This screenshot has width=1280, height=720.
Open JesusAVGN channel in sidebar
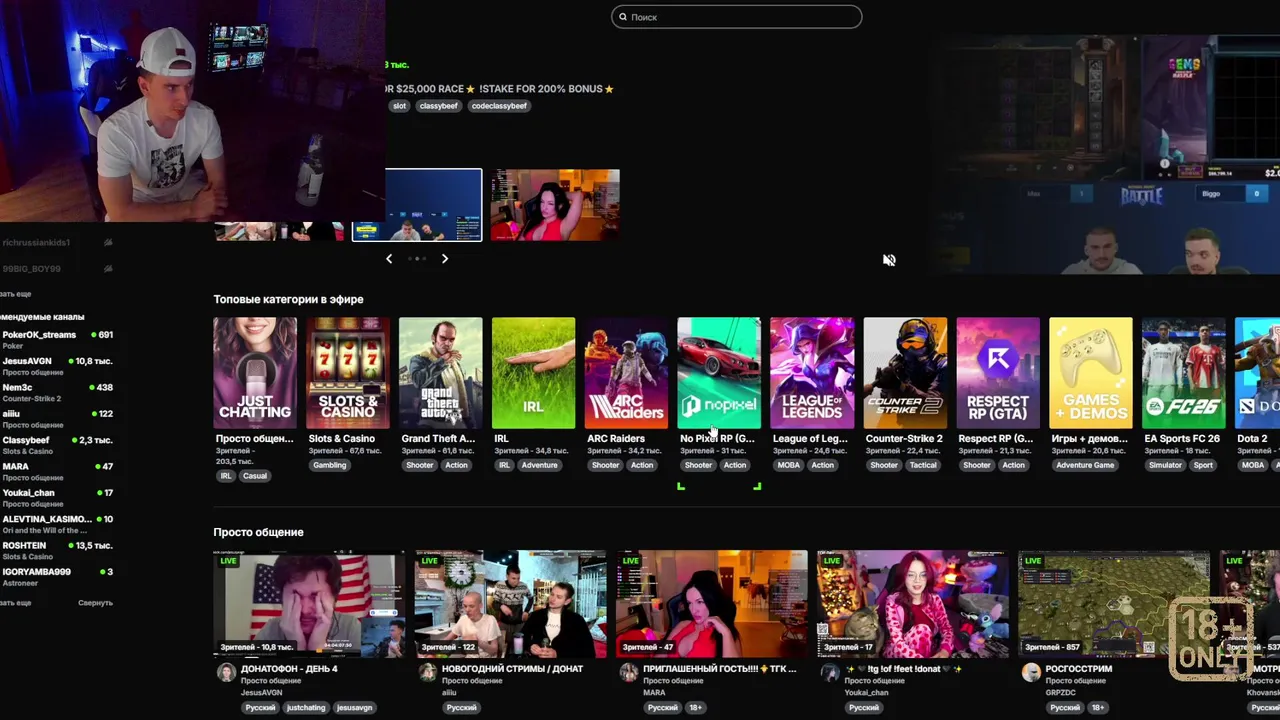(x=57, y=366)
